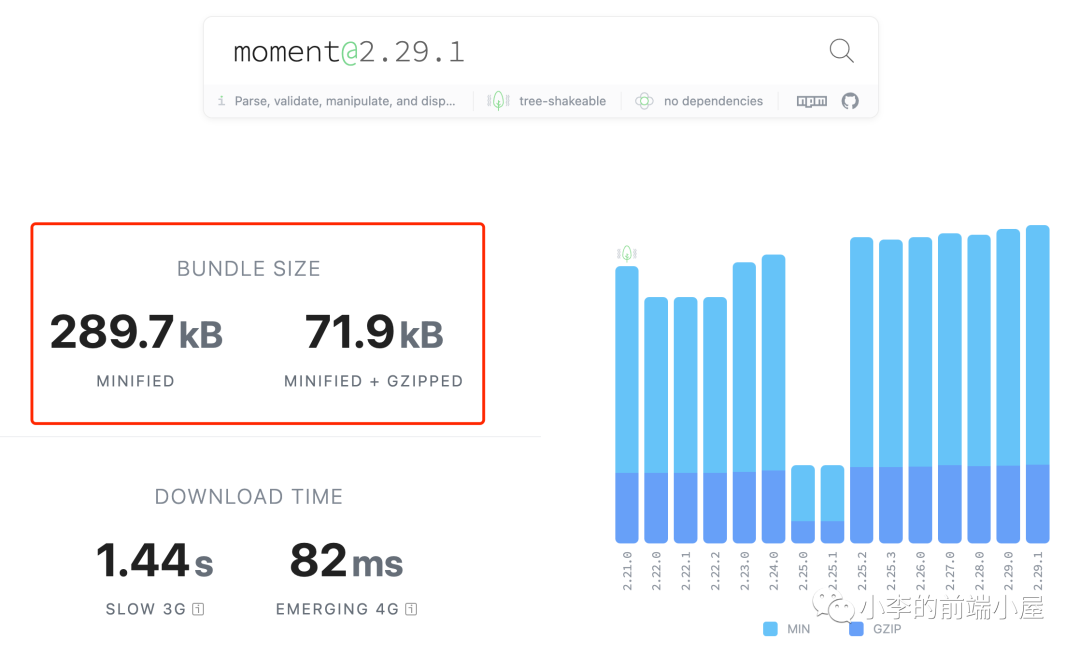
Task: Click the 82 ms download time
Action: tap(346, 560)
